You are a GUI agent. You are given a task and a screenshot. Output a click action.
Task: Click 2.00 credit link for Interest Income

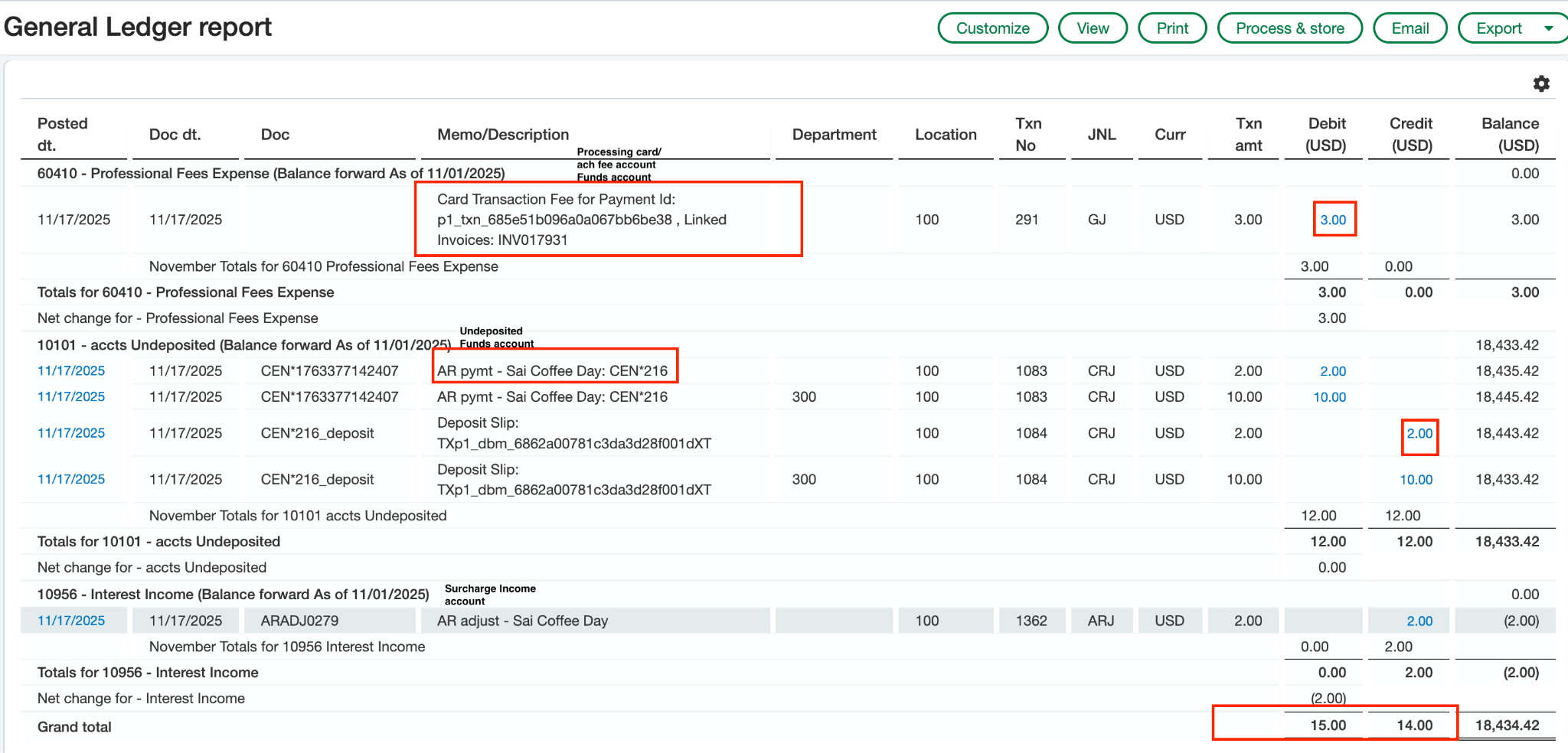coord(1419,621)
